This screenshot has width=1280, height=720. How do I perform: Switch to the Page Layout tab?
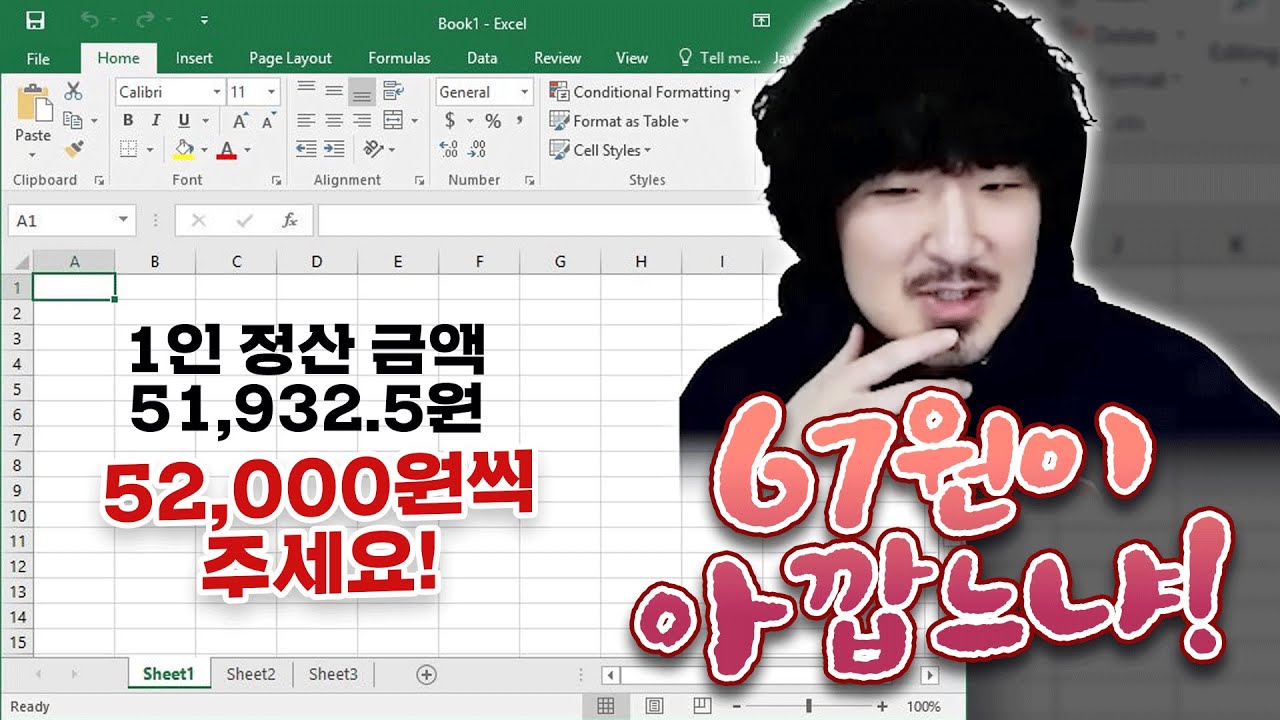(x=290, y=58)
